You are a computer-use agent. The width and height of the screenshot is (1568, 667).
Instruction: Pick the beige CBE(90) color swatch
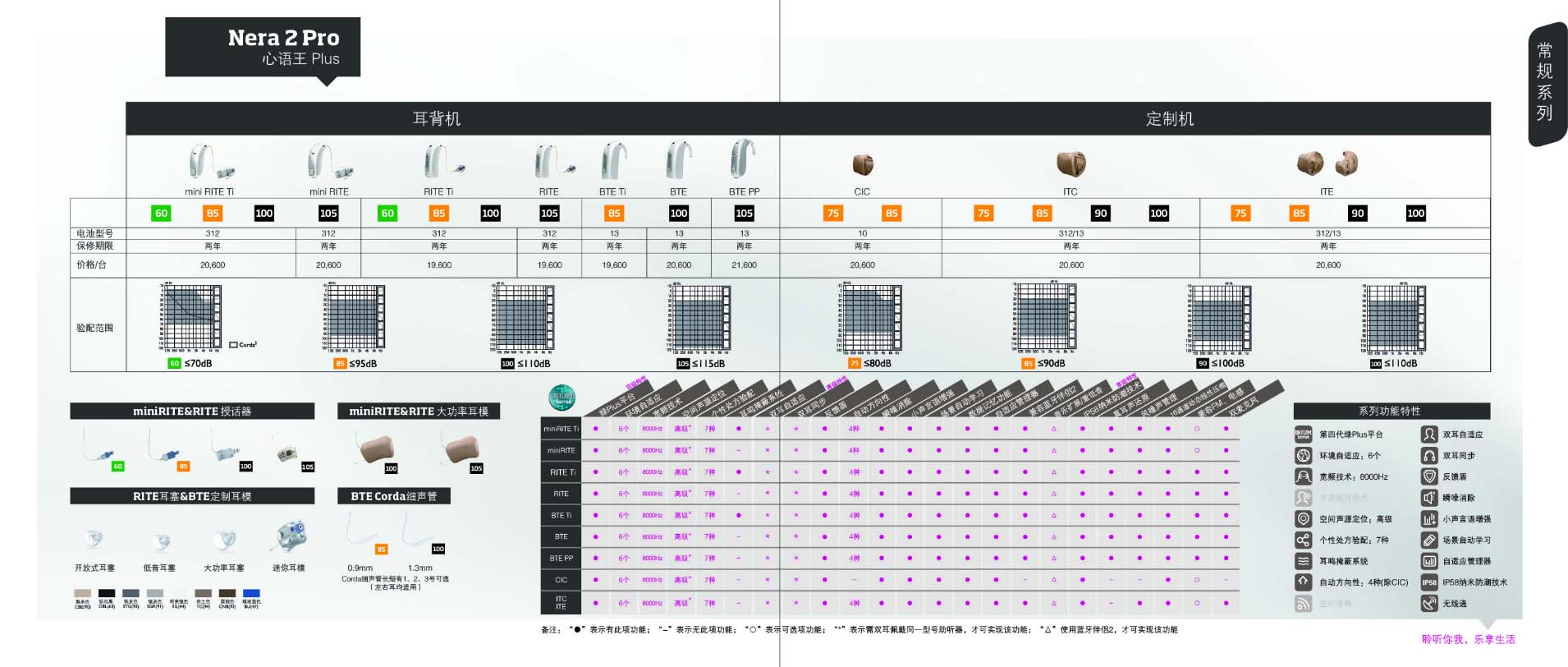83,593
